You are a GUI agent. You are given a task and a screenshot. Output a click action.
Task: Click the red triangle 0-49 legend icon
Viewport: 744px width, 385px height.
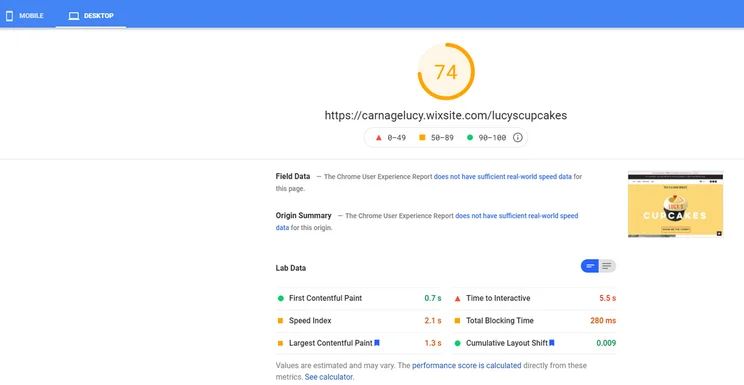(x=378, y=138)
